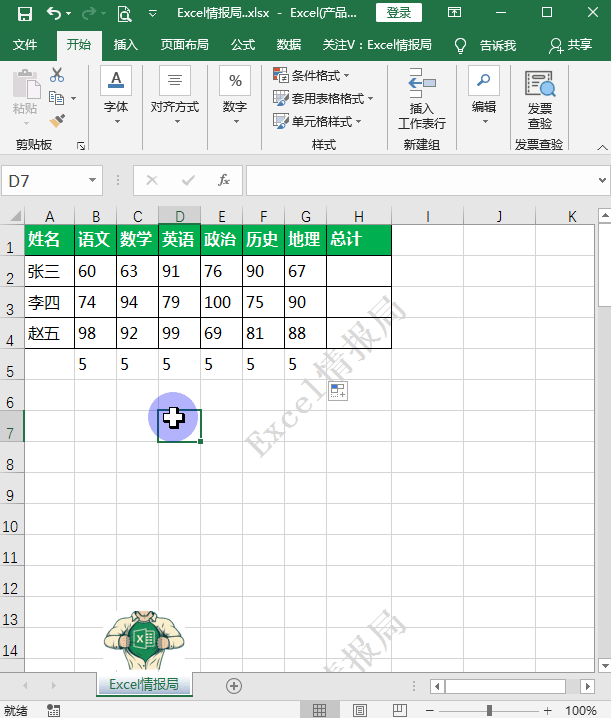Image resolution: width=611 pixels, height=718 pixels.
Task: Click the macro recording status bar icon
Action: 53,710
